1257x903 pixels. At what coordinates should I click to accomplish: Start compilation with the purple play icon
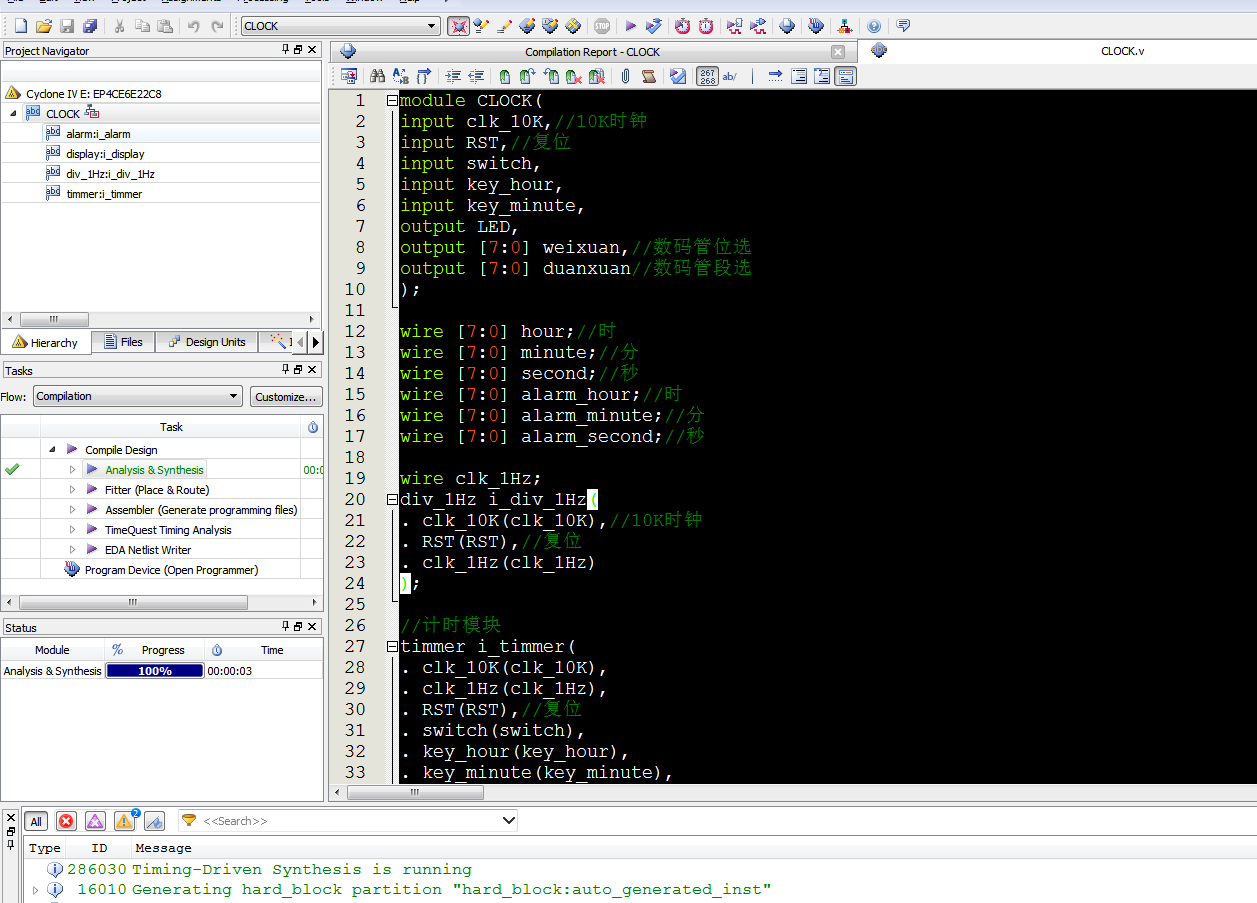tap(630, 26)
